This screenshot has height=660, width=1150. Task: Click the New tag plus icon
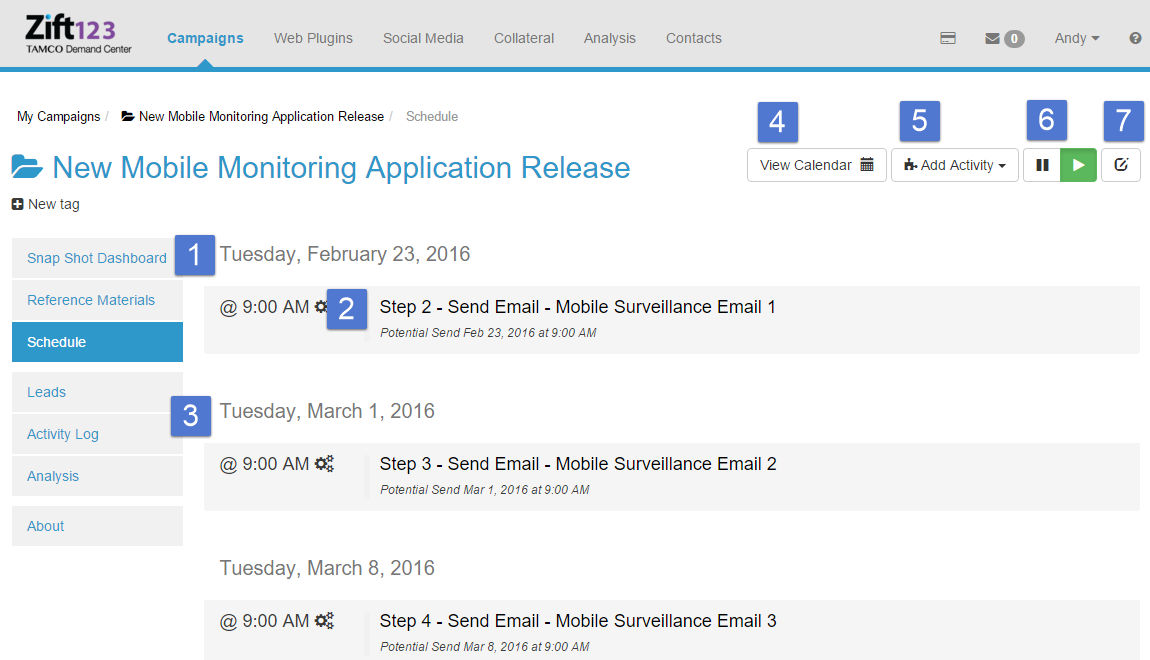(18, 204)
